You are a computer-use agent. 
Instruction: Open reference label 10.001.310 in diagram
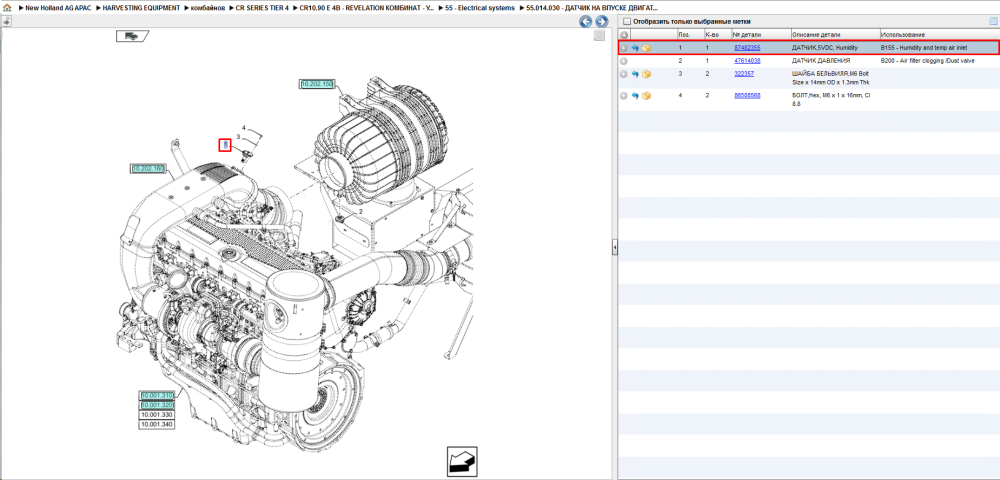pos(157,396)
